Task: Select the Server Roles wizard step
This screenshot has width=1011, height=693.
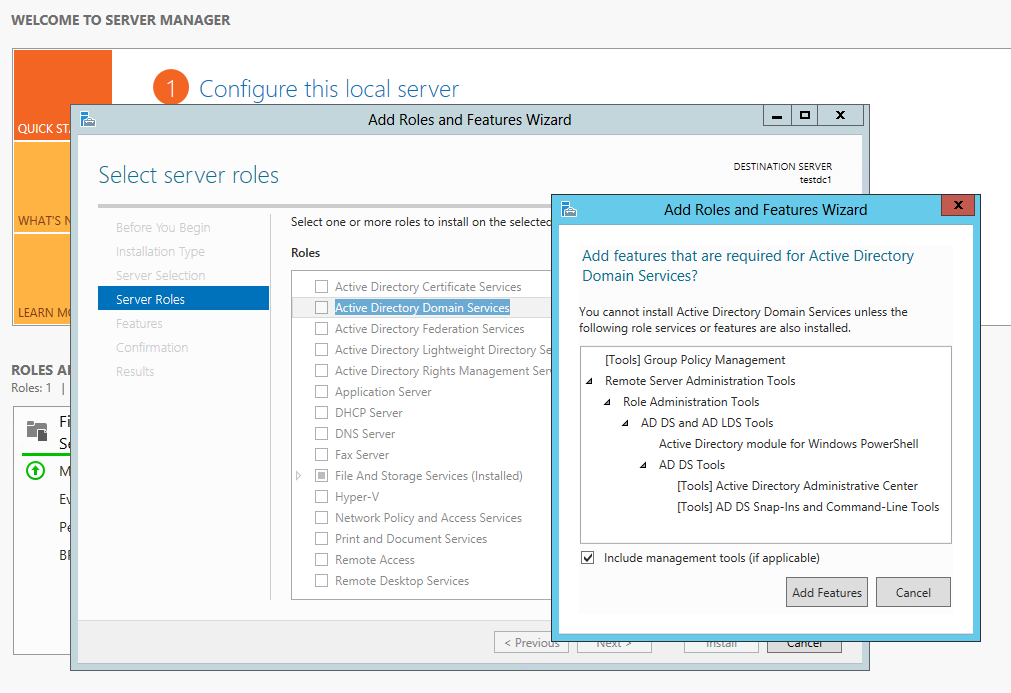Action: coord(183,298)
